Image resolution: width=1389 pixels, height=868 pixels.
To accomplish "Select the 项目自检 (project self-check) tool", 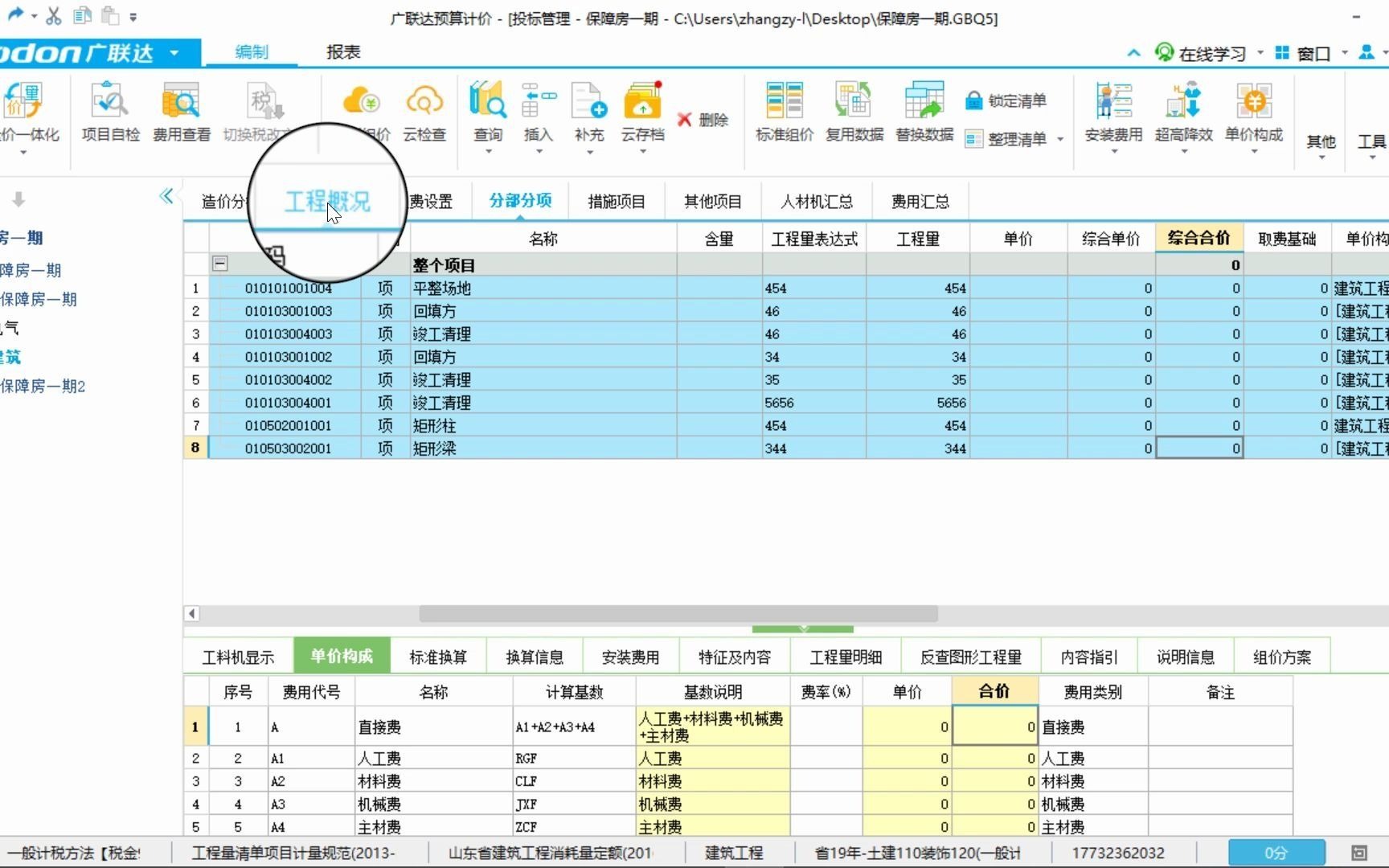I will click(x=110, y=113).
